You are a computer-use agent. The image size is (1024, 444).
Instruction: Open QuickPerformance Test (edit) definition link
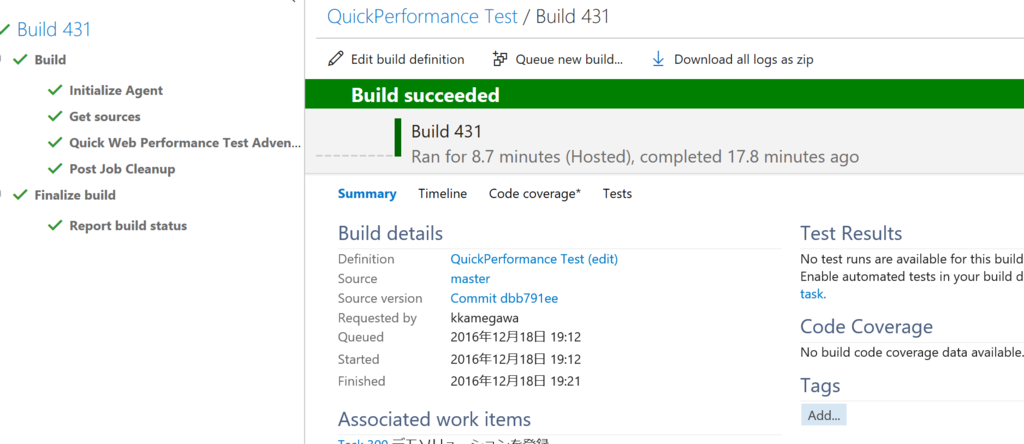click(x=534, y=259)
